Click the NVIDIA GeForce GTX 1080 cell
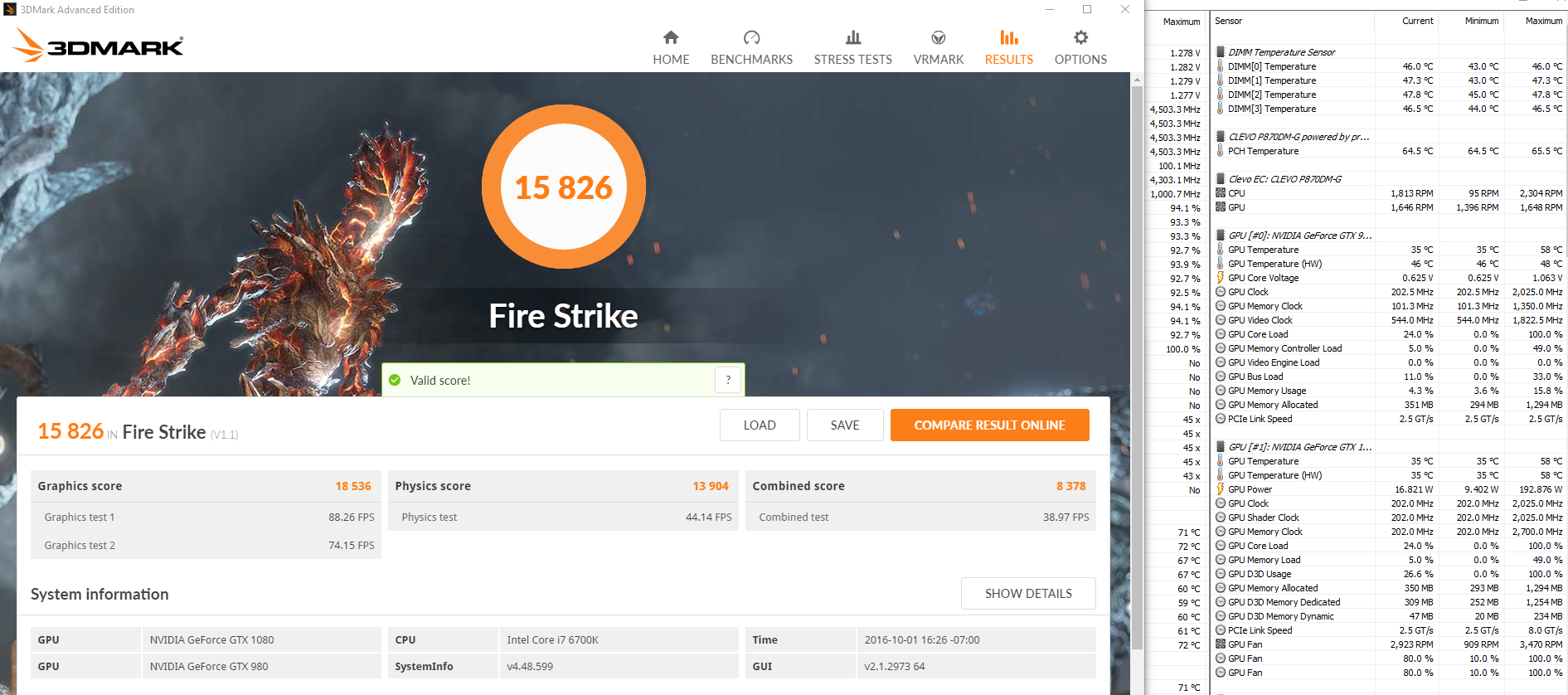 (x=261, y=639)
